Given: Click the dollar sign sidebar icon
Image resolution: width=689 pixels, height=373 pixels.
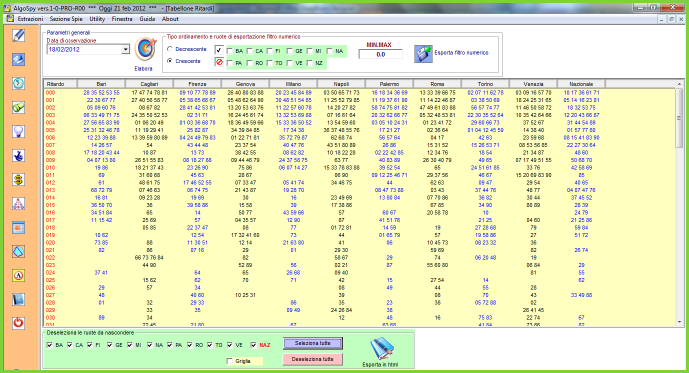Looking at the screenshot, I should 18,179.
